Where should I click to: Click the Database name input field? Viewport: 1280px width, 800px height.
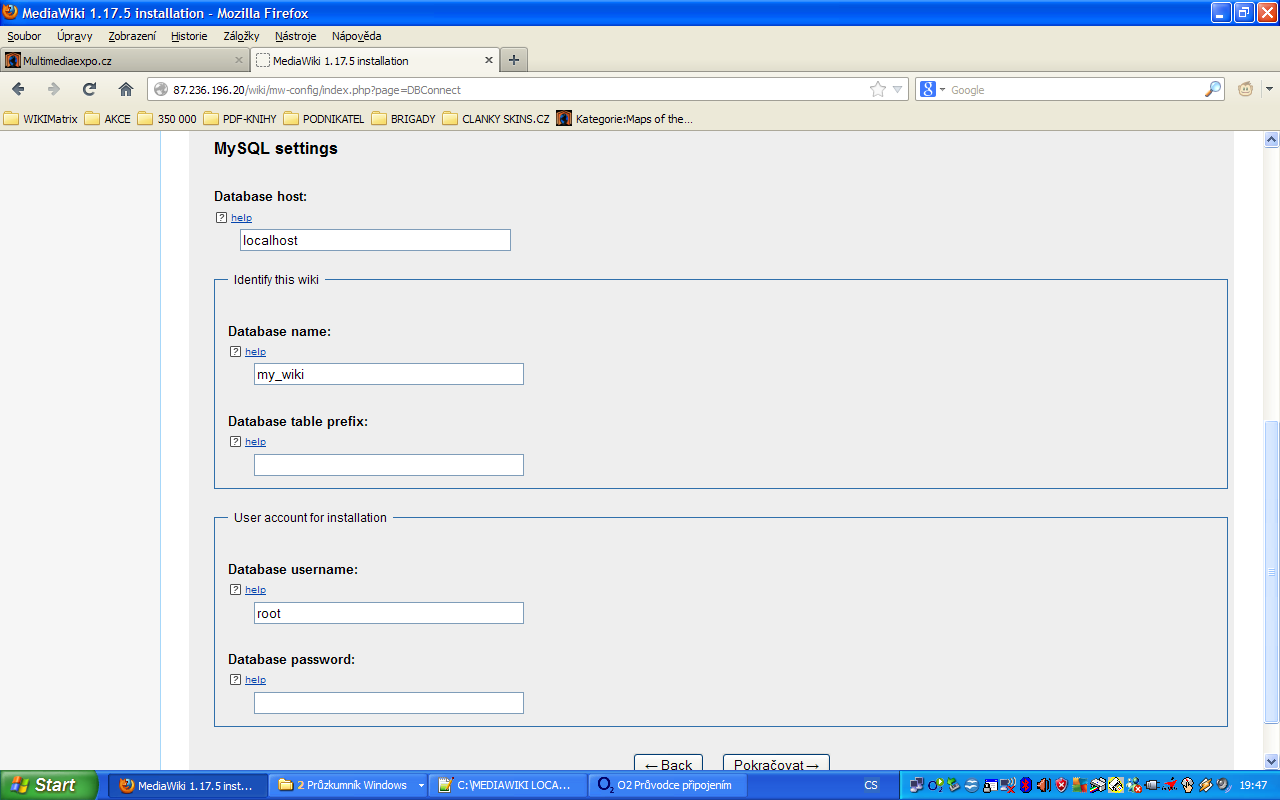point(388,374)
